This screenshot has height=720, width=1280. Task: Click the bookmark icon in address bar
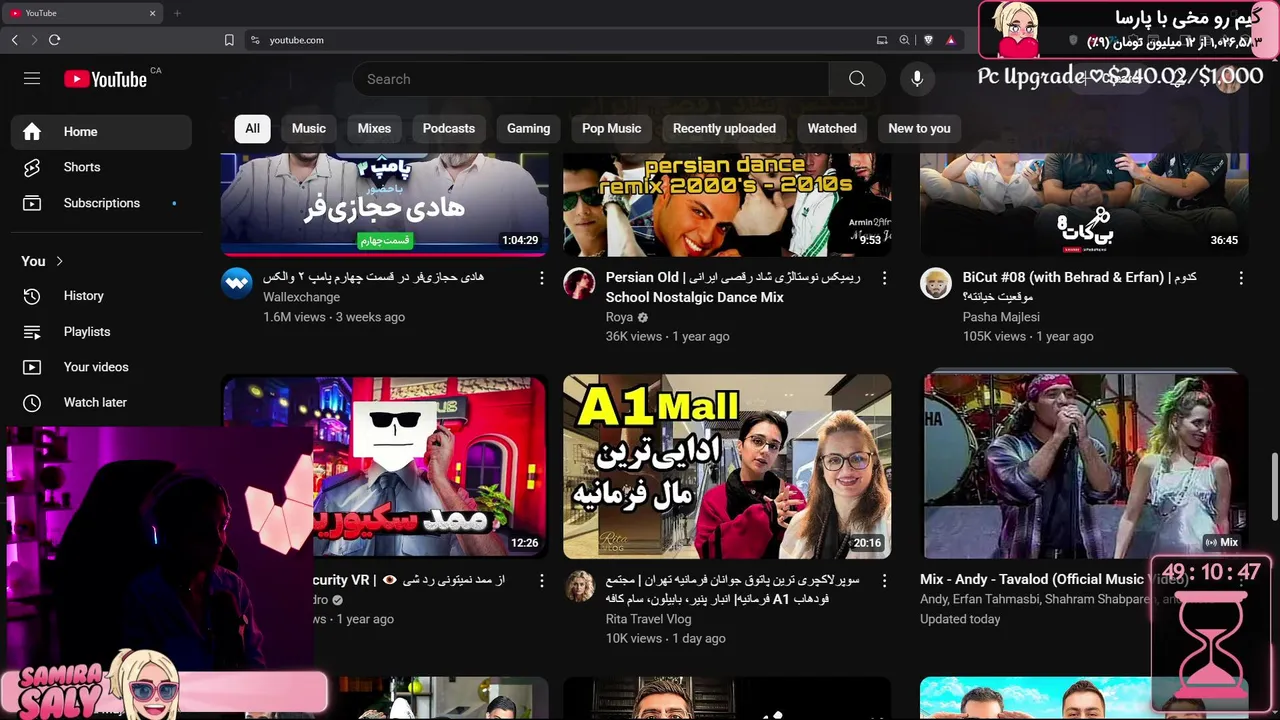pyautogui.click(x=229, y=40)
